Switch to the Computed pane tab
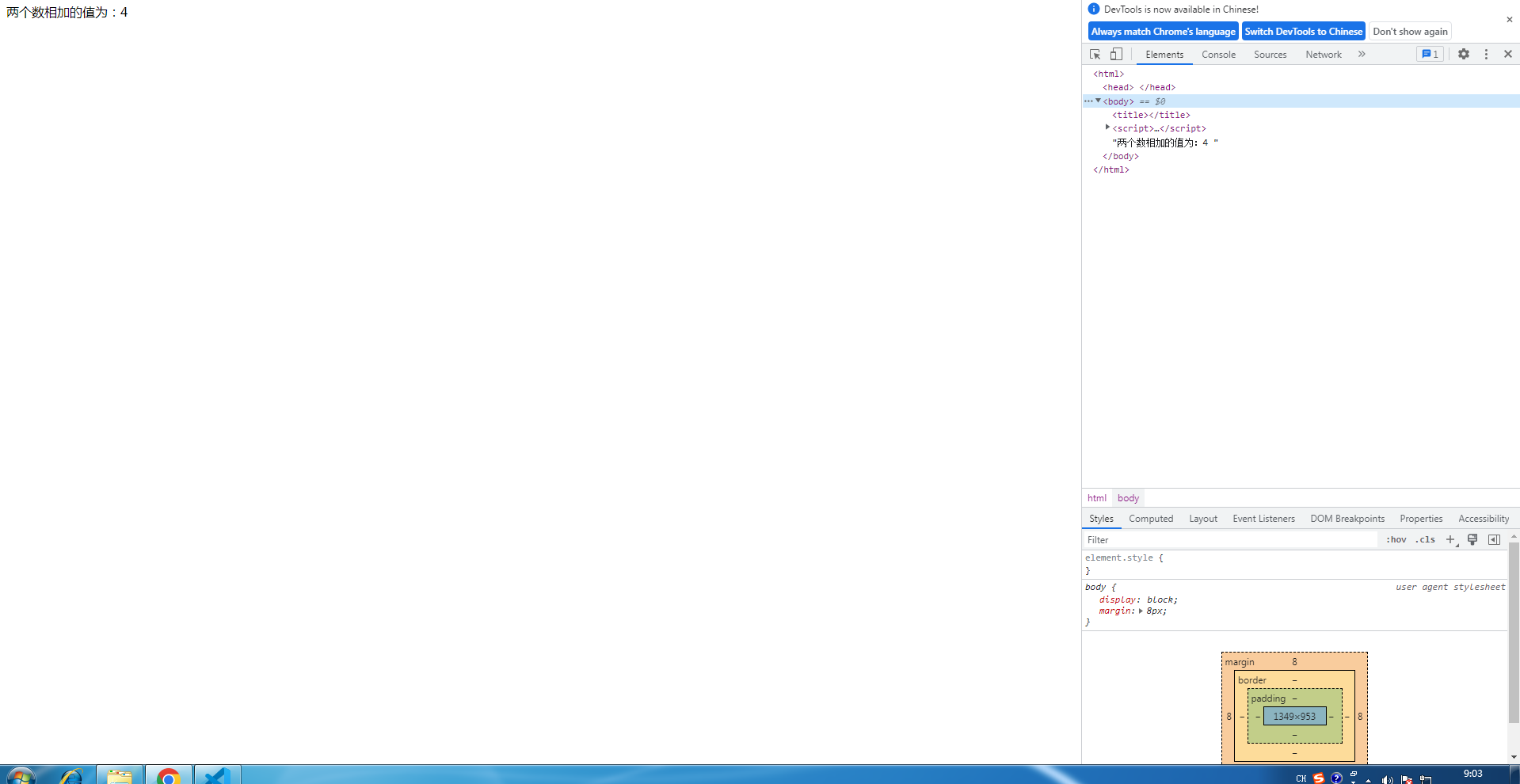The width and height of the screenshot is (1520, 784). tap(1151, 519)
